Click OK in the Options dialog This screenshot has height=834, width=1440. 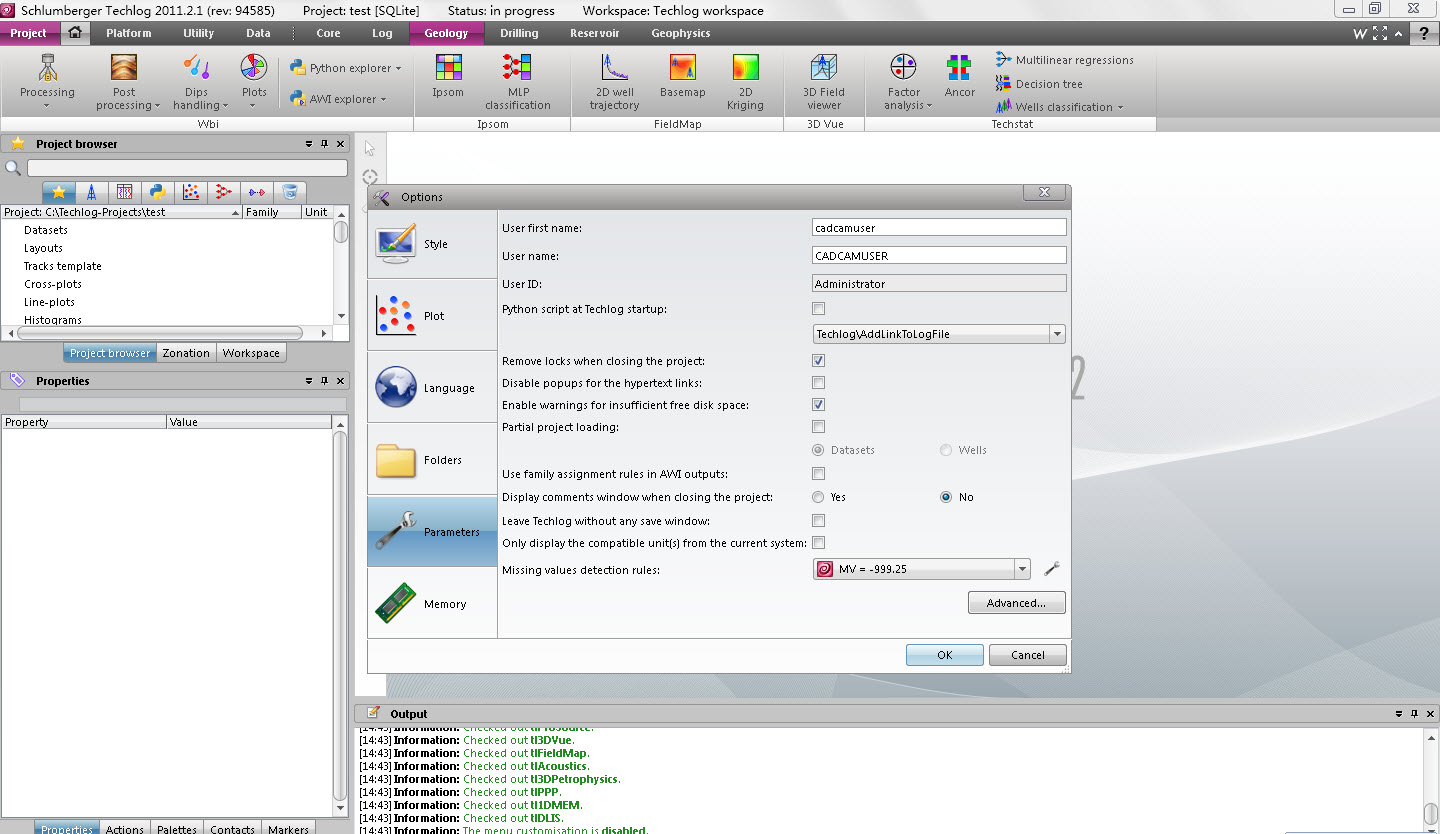945,655
